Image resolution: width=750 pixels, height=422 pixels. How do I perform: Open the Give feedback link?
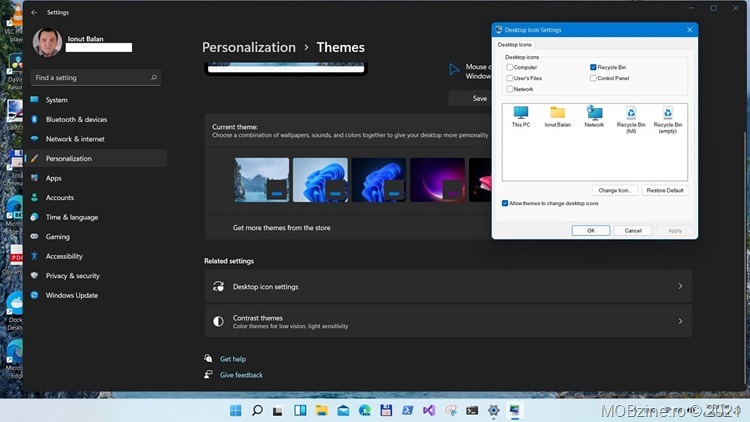tap(241, 375)
